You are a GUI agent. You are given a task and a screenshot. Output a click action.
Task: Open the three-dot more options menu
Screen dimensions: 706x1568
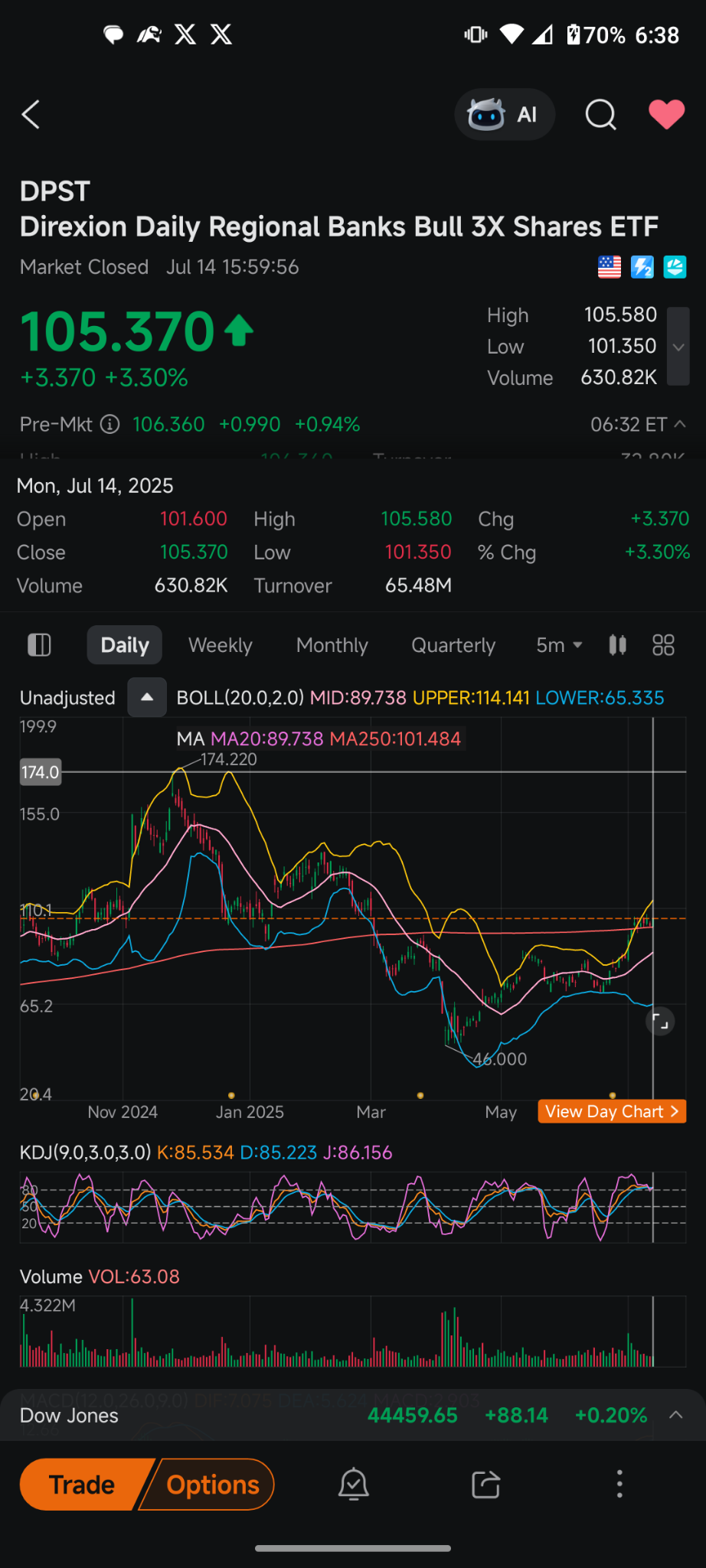pyautogui.click(x=619, y=1484)
